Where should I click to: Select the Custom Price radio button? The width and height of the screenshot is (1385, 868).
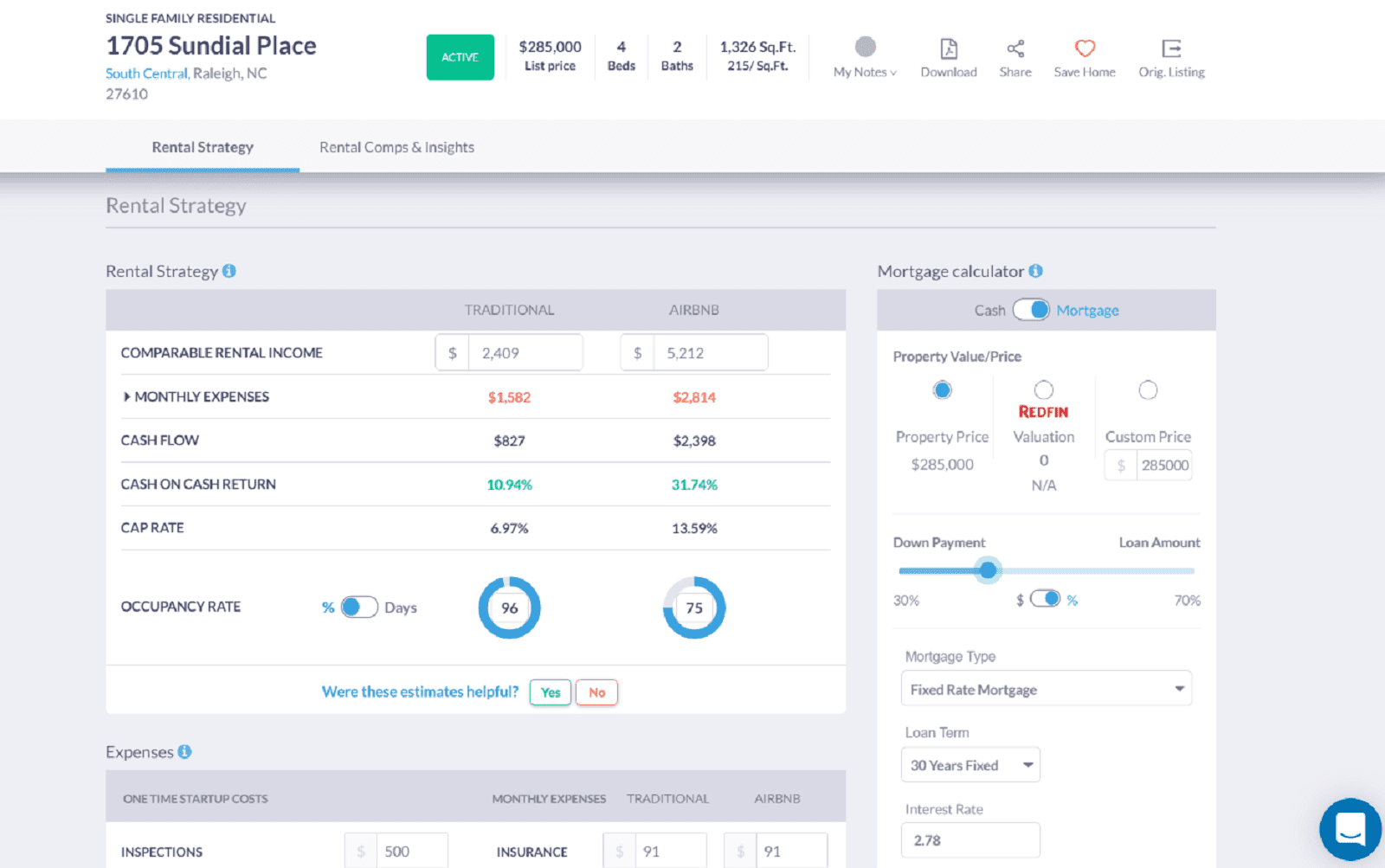tap(1148, 390)
